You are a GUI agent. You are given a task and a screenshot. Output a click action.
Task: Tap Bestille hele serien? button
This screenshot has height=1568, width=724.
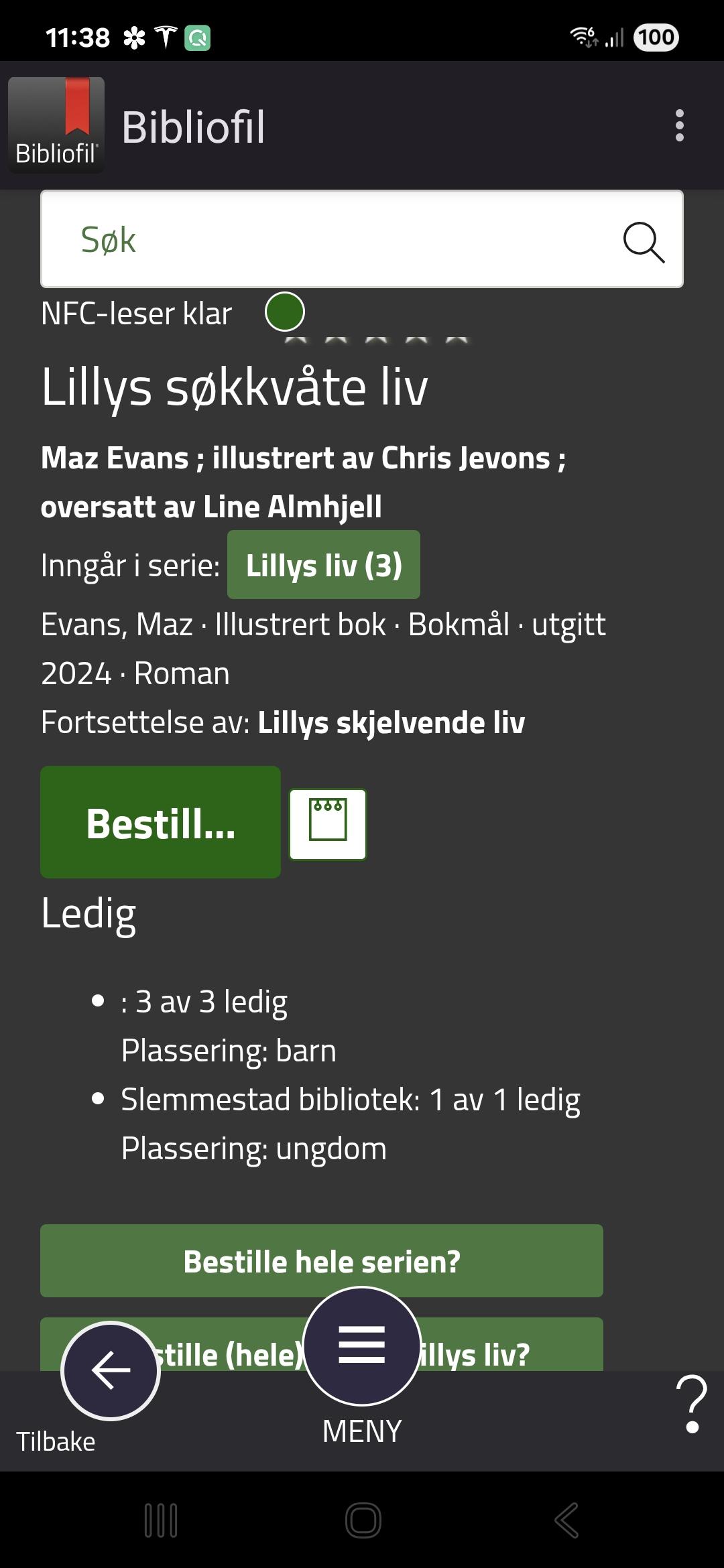tap(322, 1261)
